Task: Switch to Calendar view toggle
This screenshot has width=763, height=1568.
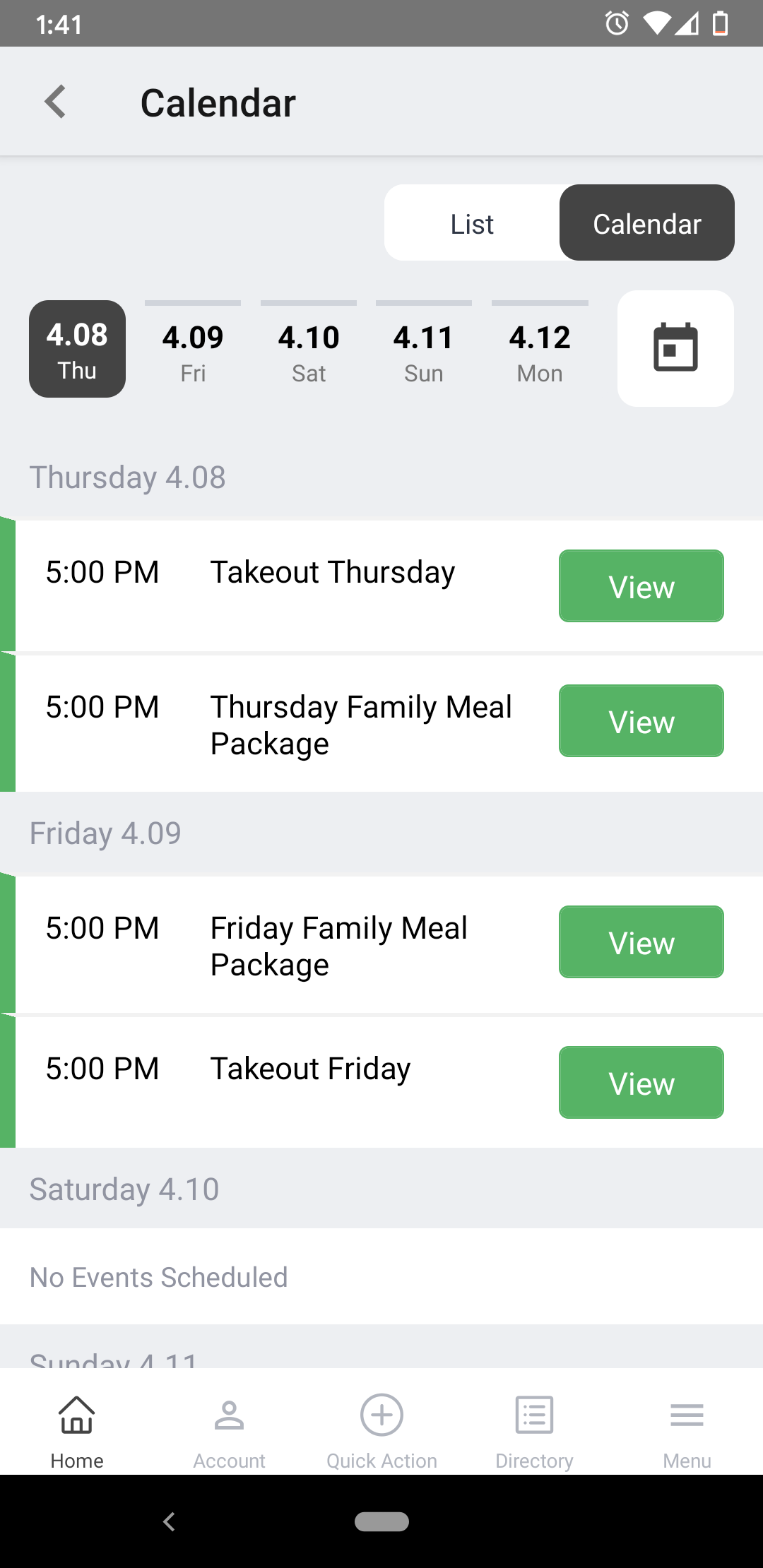Action: 647,223
